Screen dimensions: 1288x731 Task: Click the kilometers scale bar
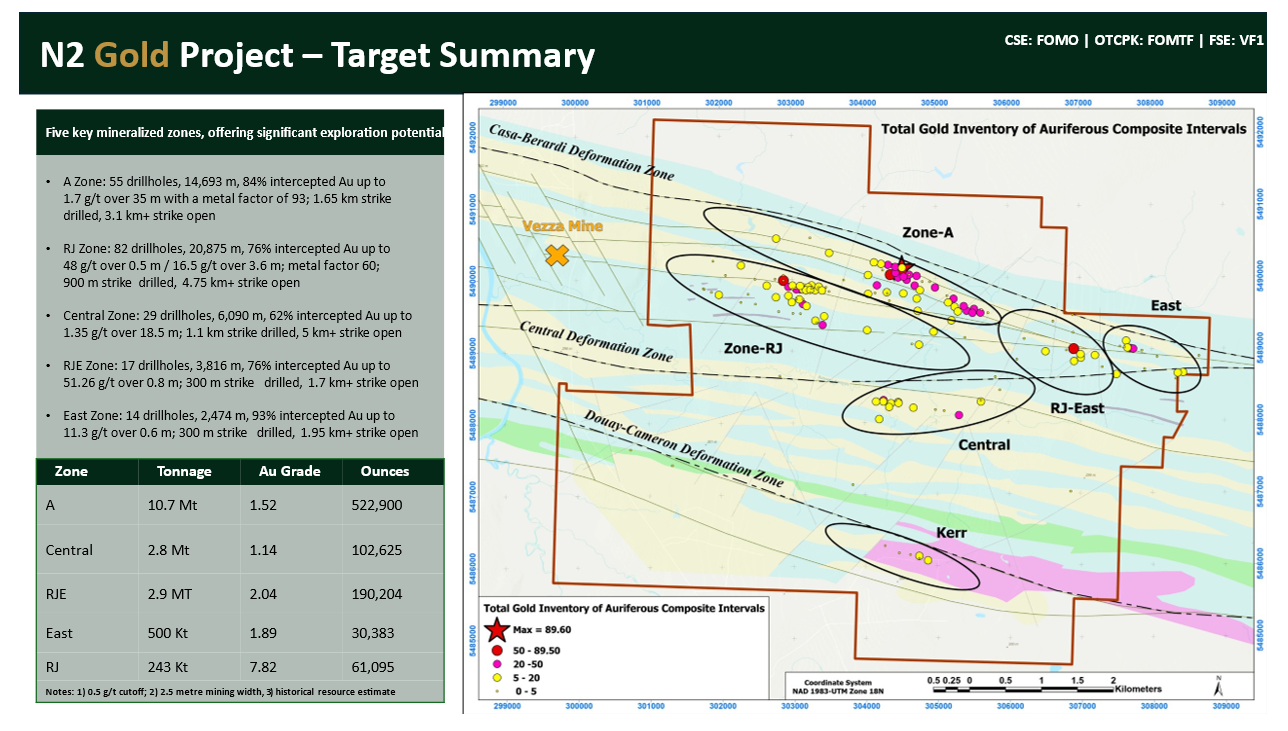[x=1024, y=688]
